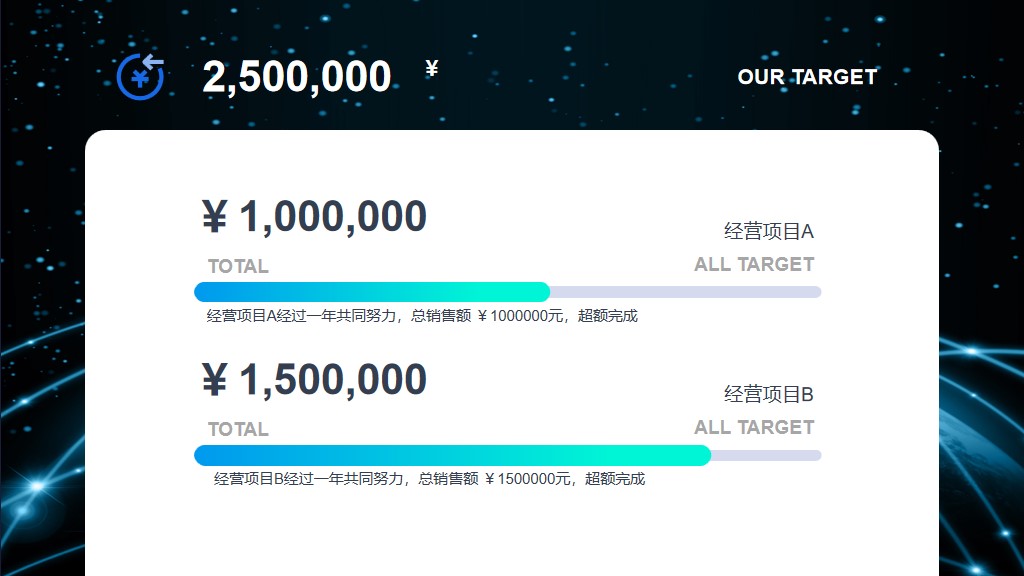The height and width of the screenshot is (576, 1024).
Task: Click ALL TARGET label for project A
Action: pos(754,264)
